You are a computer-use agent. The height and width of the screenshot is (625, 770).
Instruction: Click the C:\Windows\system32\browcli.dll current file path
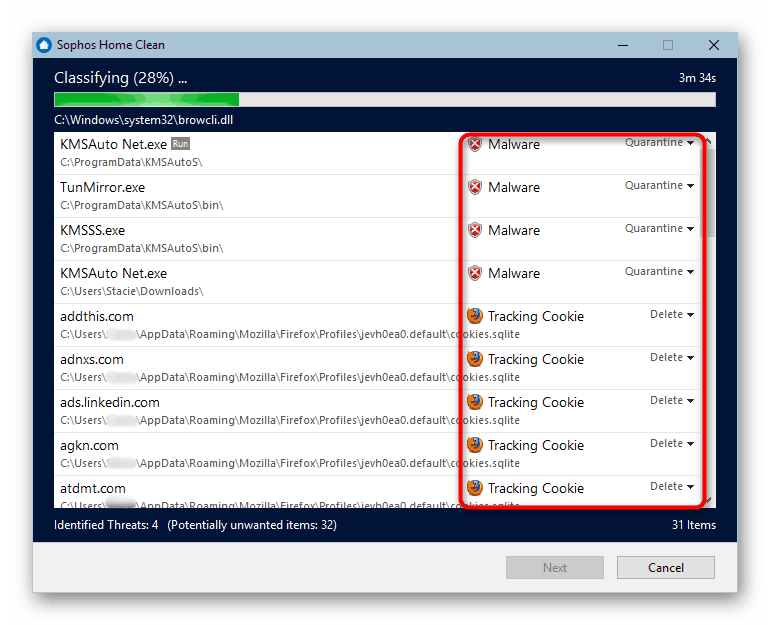143,120
